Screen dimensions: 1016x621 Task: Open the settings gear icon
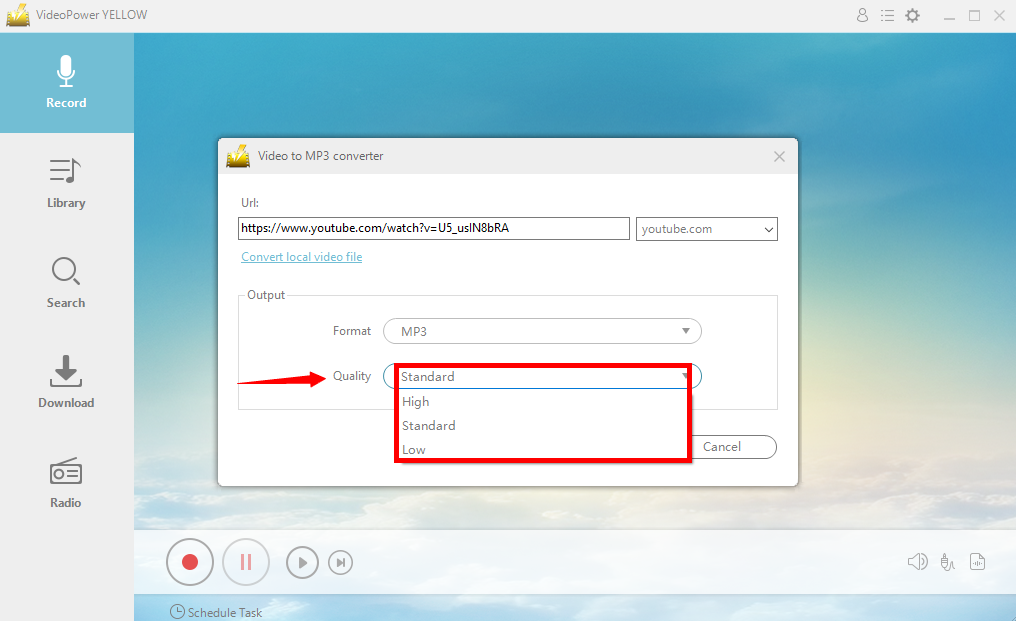[912, 16]
